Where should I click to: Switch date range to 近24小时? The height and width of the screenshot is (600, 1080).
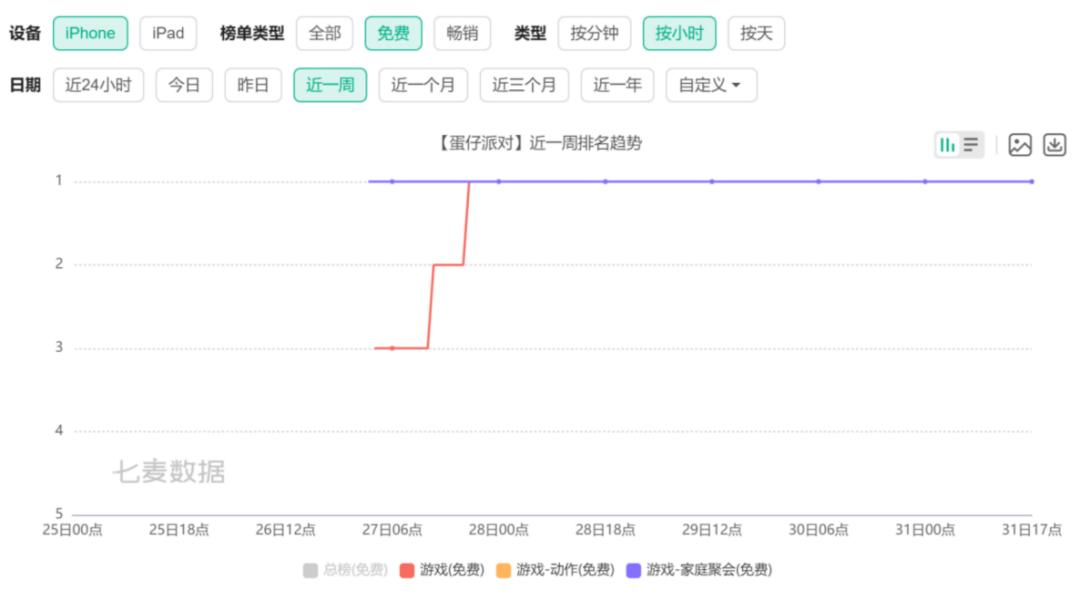coord(100,85)
